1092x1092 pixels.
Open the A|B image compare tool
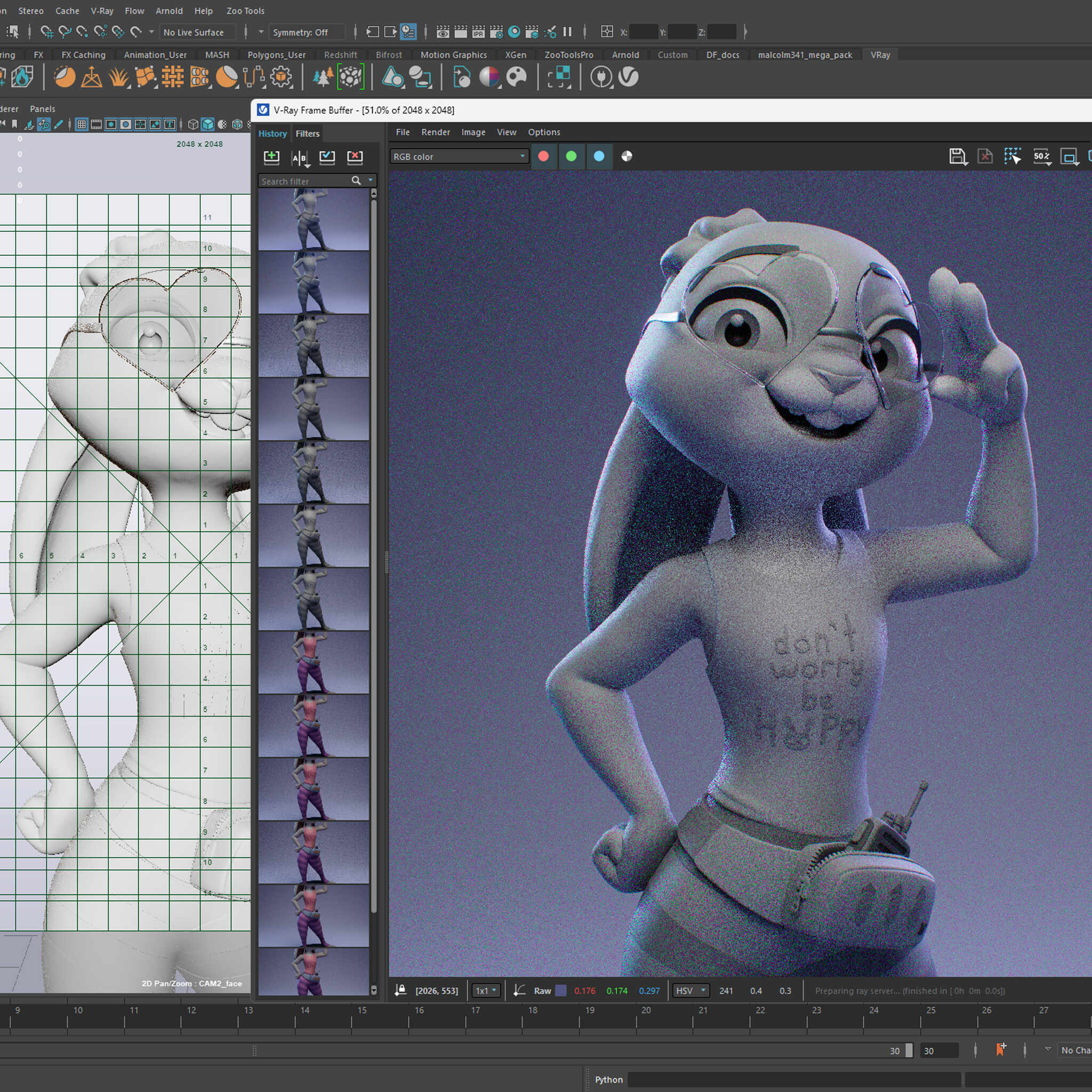[x=300, y=158]
